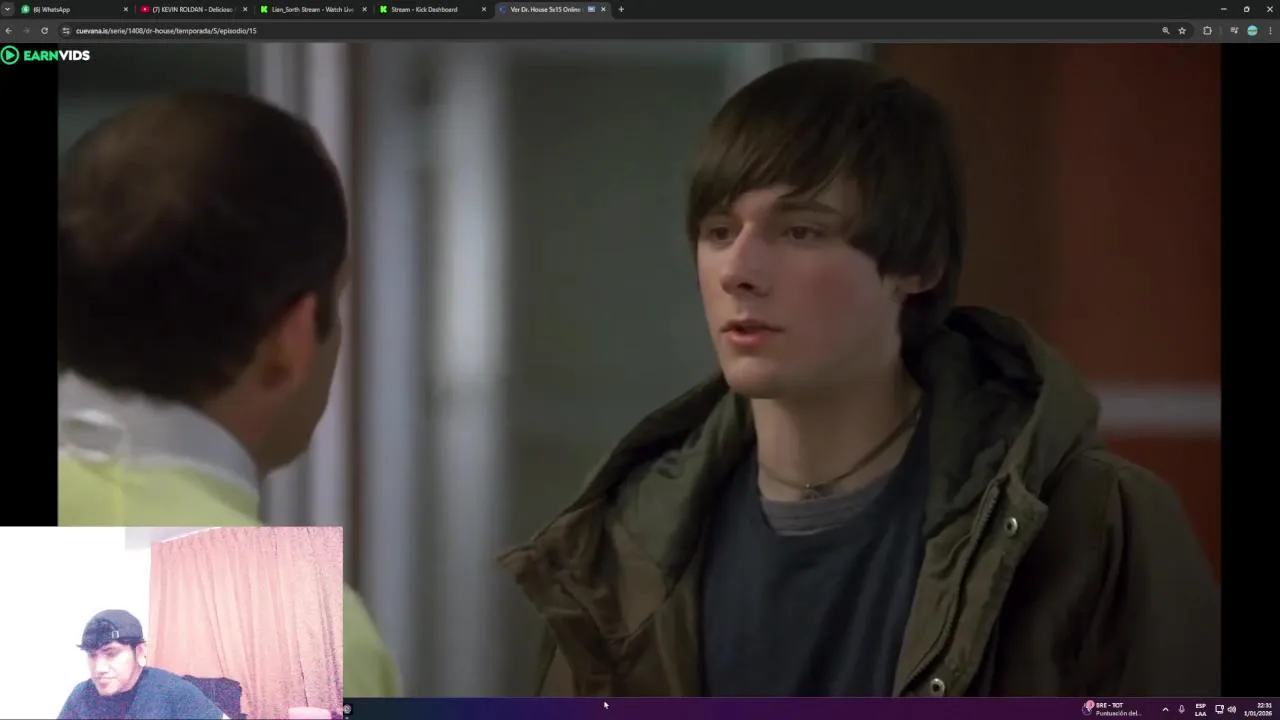The height and width of the screenshot is (720, 1280).
Task: Switch the ESP LAA keyboard language
Action: pos(1201,709)
